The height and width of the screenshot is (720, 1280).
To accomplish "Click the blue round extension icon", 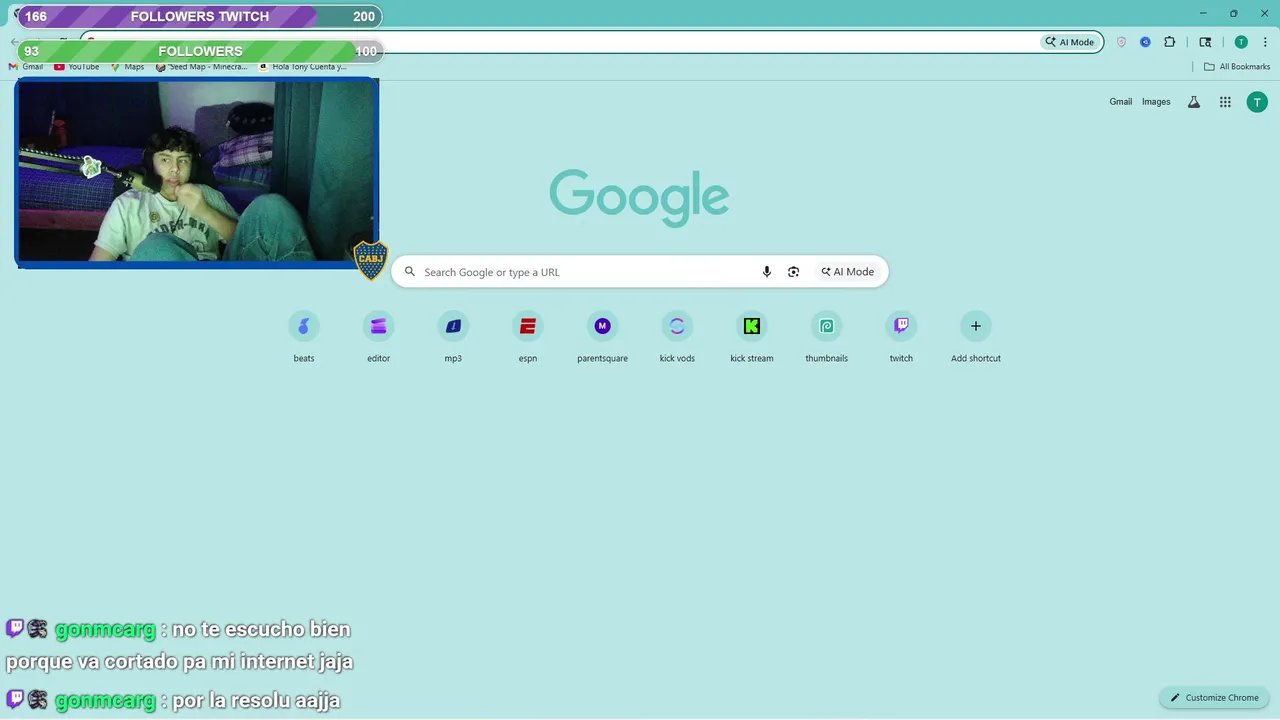I will click(x=1145, y=42).
